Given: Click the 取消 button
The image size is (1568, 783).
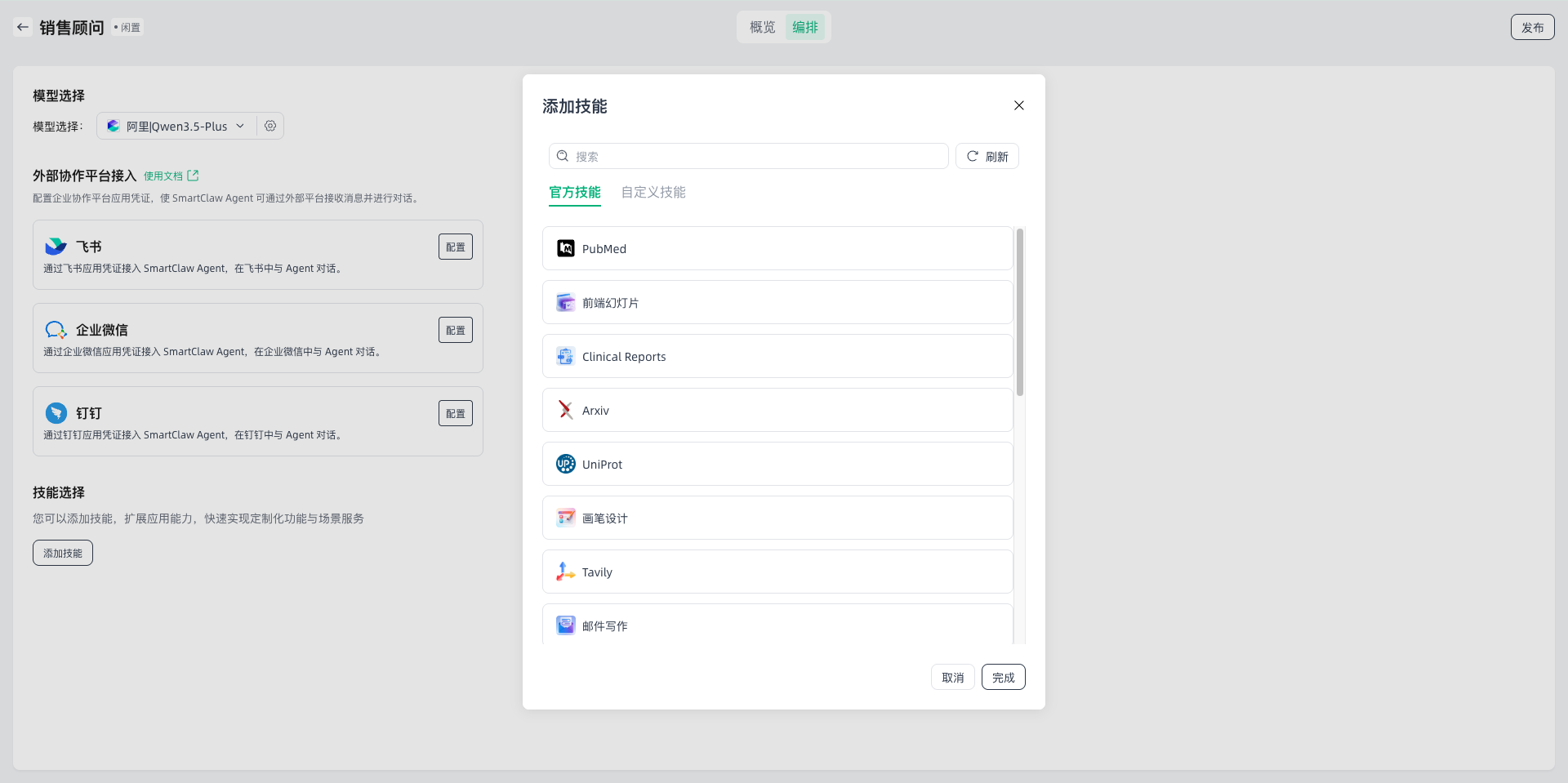Looking at the screenshot, I should point(952,677).
